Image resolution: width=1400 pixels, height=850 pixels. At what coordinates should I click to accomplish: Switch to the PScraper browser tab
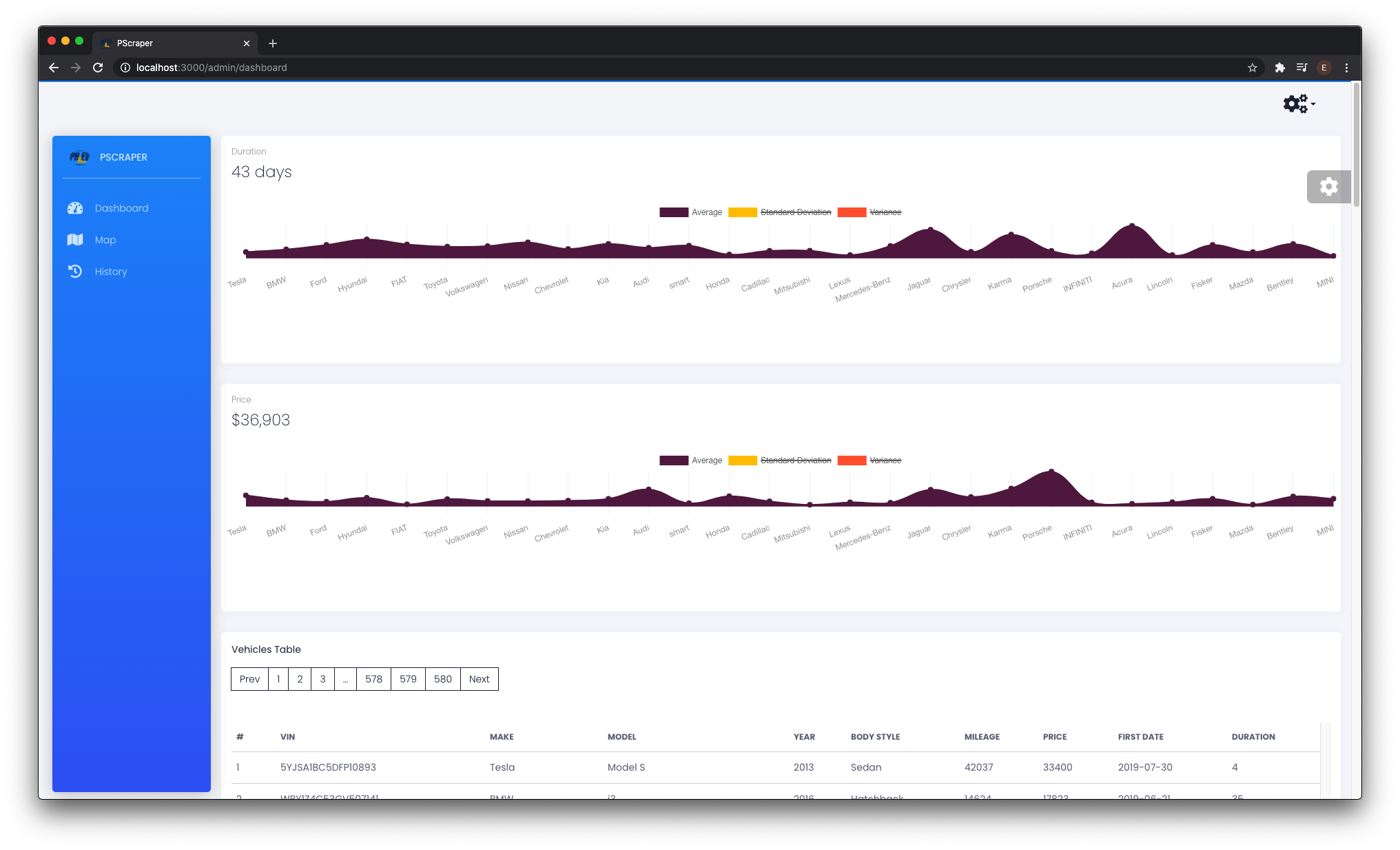click(x=172, y=43)
